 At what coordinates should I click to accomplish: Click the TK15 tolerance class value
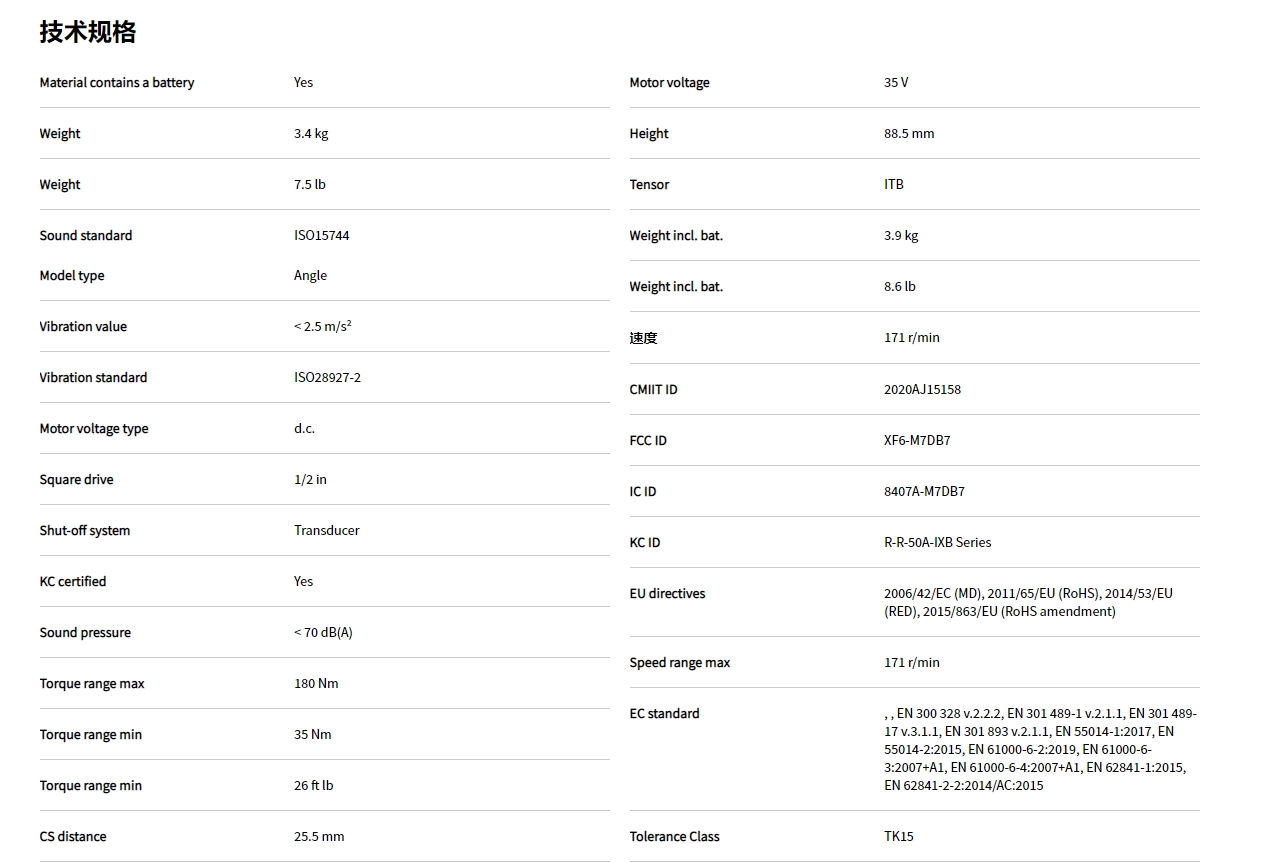coord(899,837)
